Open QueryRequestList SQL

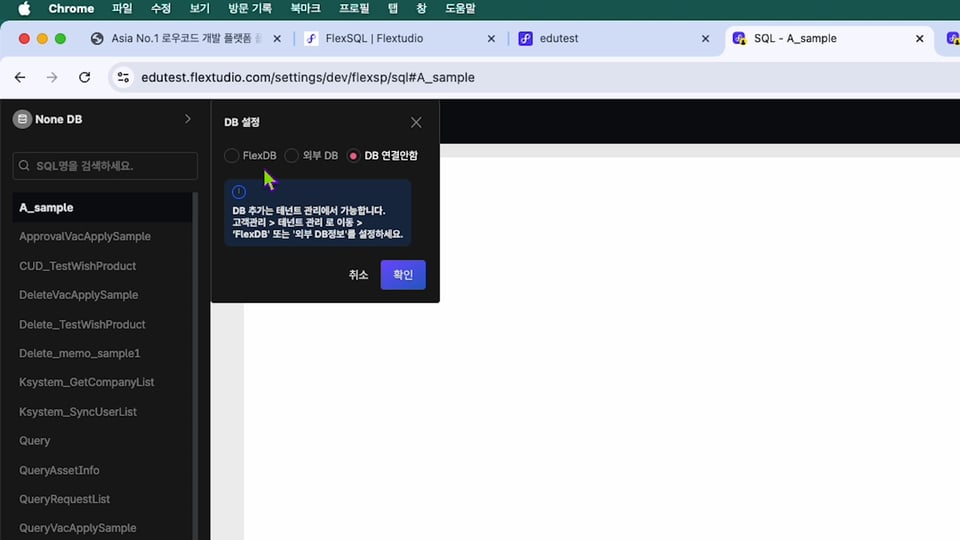coord(64,499)
